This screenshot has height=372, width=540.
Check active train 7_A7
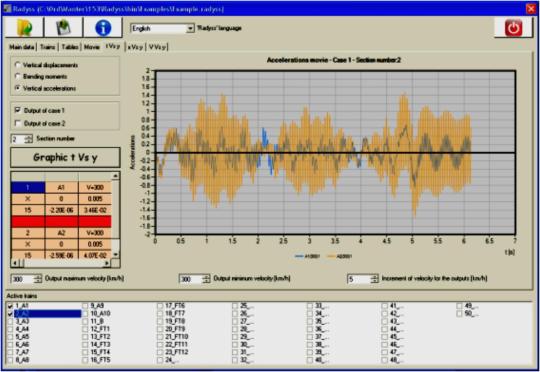coord(10,352)
